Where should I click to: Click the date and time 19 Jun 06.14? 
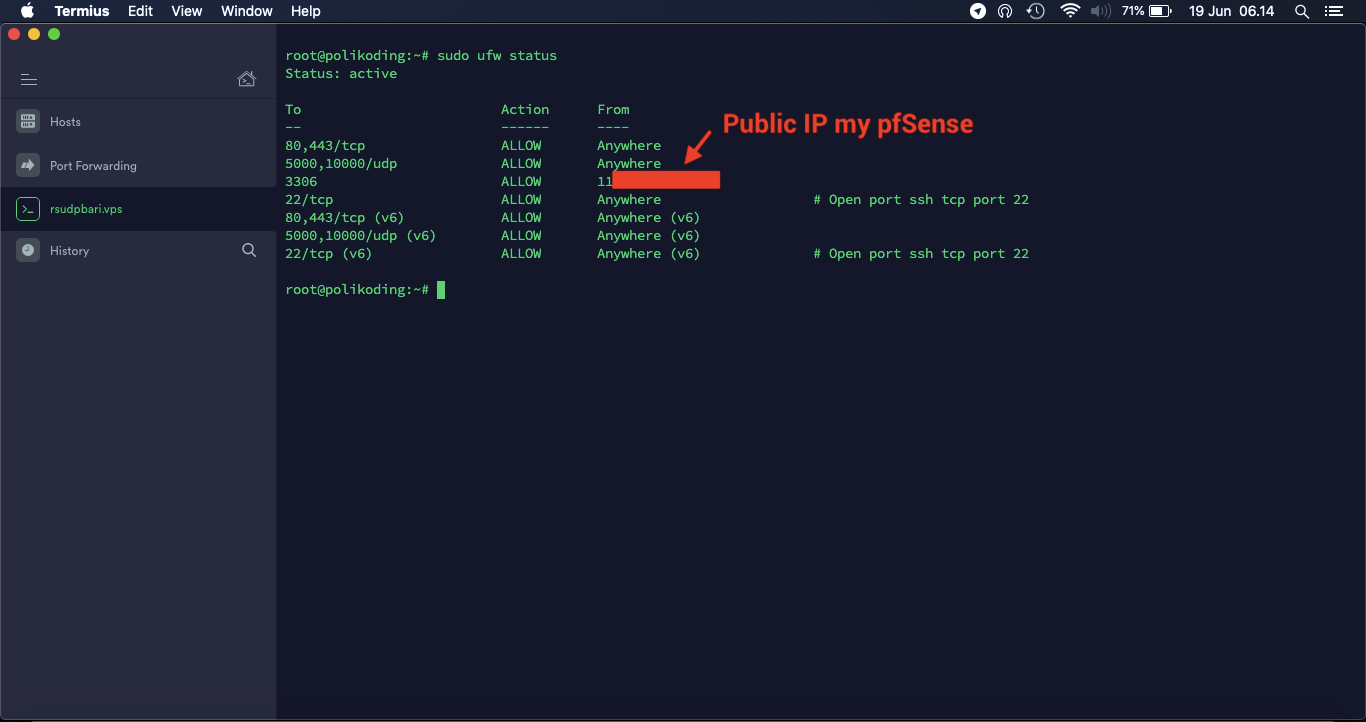(1232, 11)
